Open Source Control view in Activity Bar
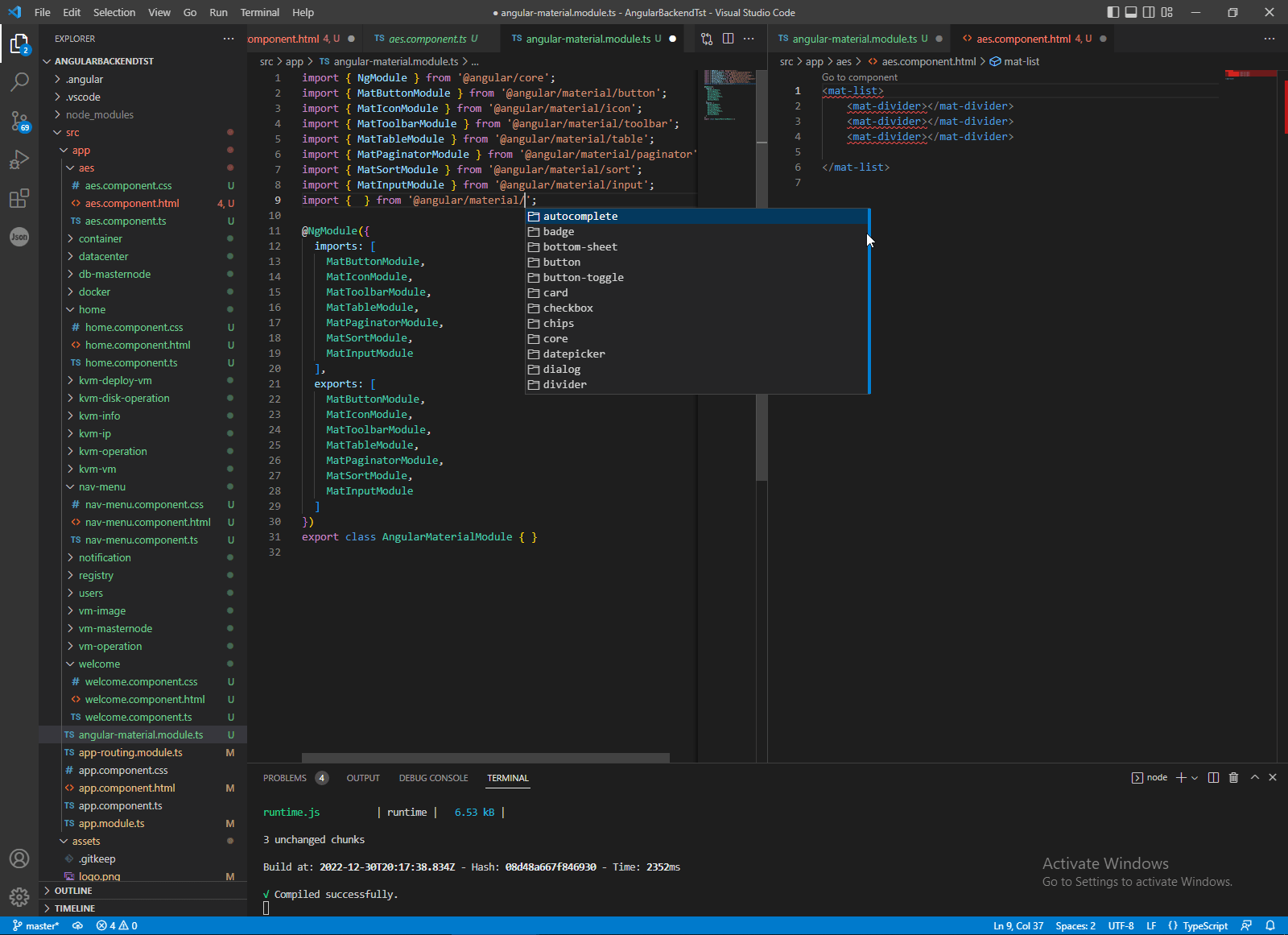This screenshot has width=1288, height=935. point(19,121)
